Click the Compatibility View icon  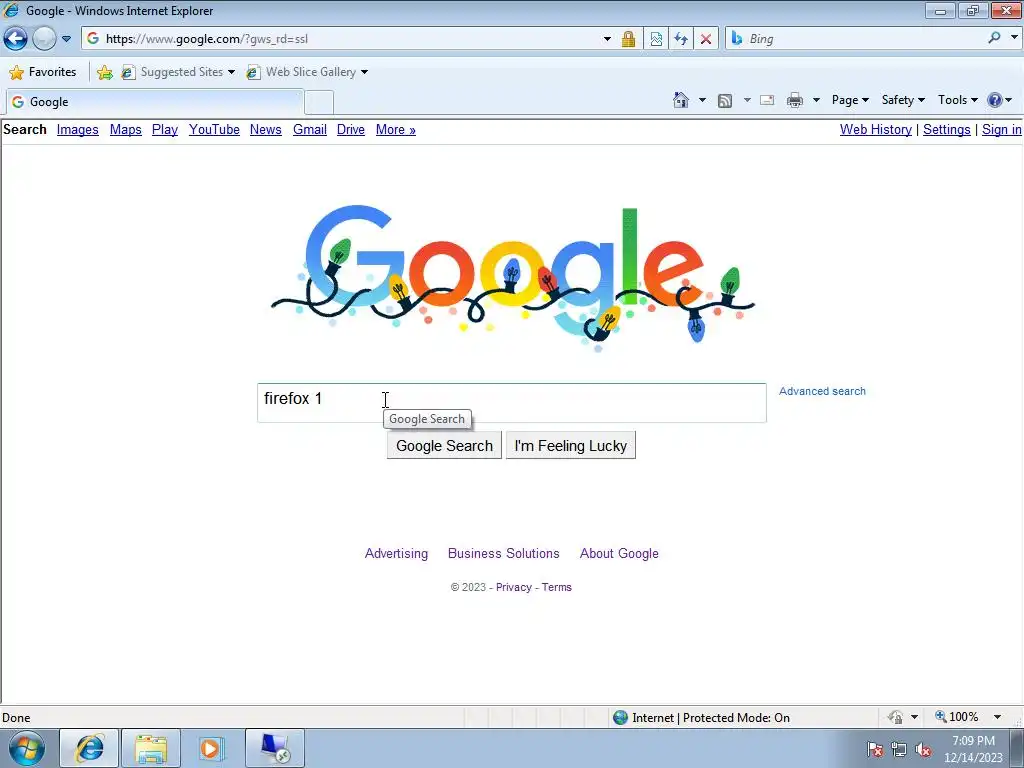tap(656, 39)
